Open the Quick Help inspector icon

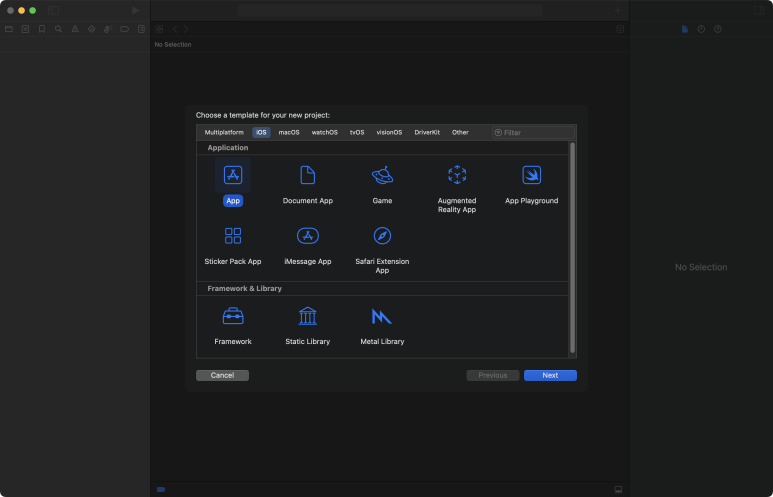718,29
